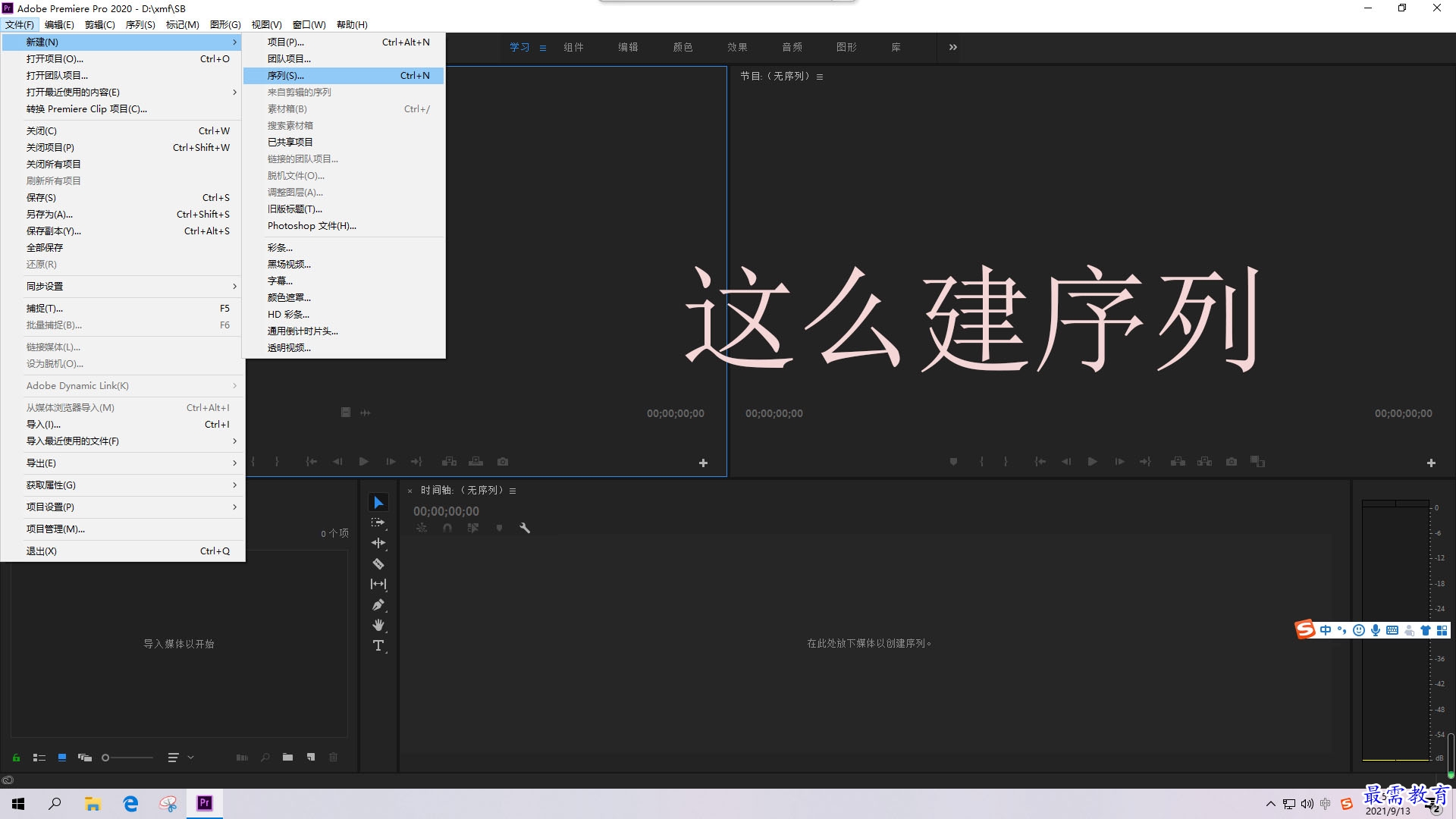Export frame in Program monitor
Image resolution: width=1456 pixels, height=819 pixels.
pyautogui.click(x=1232, y=462)
